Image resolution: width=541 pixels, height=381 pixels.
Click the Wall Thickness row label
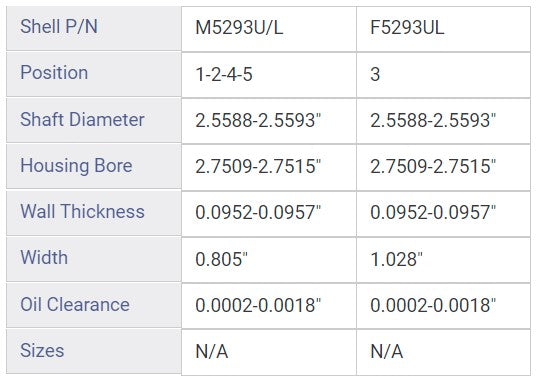(x=94, y=213)
